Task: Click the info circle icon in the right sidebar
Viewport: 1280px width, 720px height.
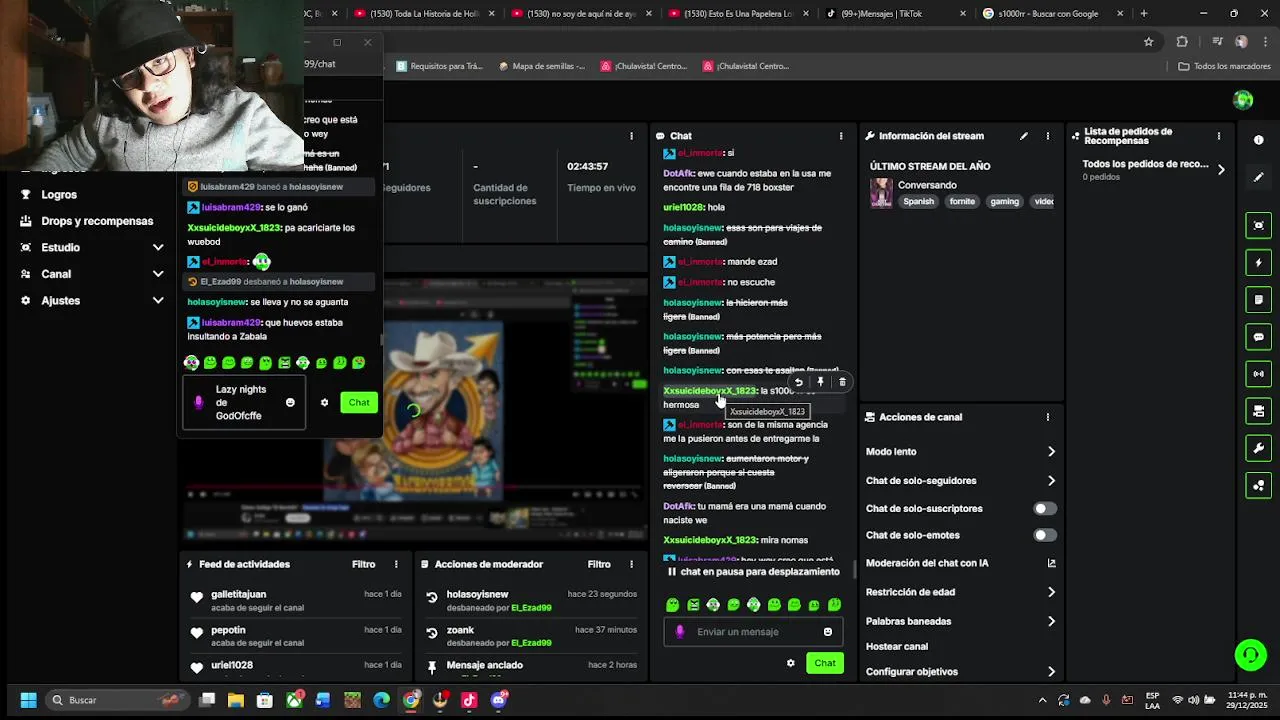Action: coord(1259,140)
